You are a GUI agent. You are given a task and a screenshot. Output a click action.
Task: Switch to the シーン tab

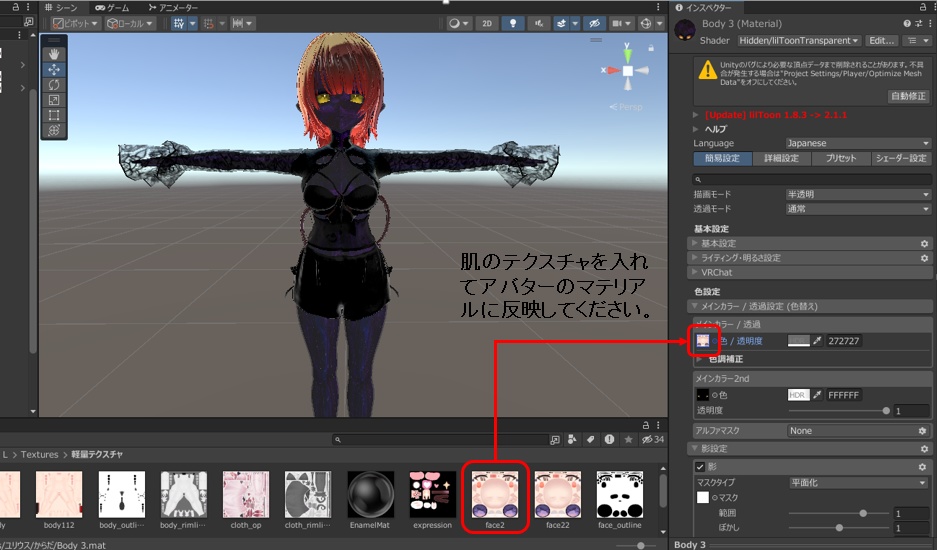tap(62, 7)
